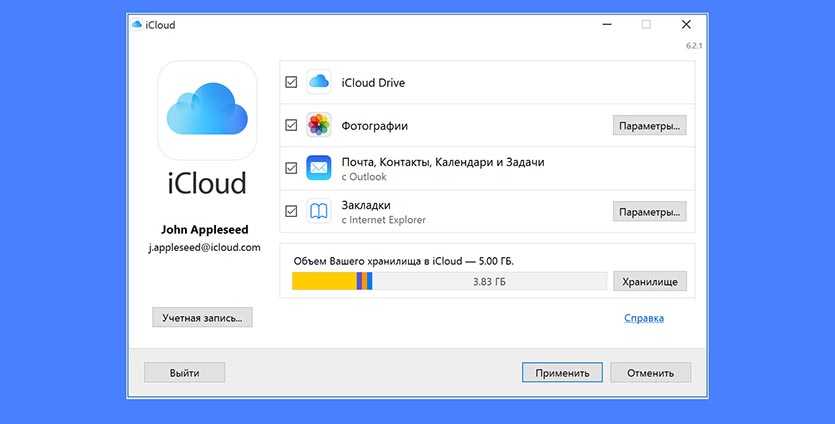
Task: Toggle the Закладки checkbox
Action: coord(291,211)
